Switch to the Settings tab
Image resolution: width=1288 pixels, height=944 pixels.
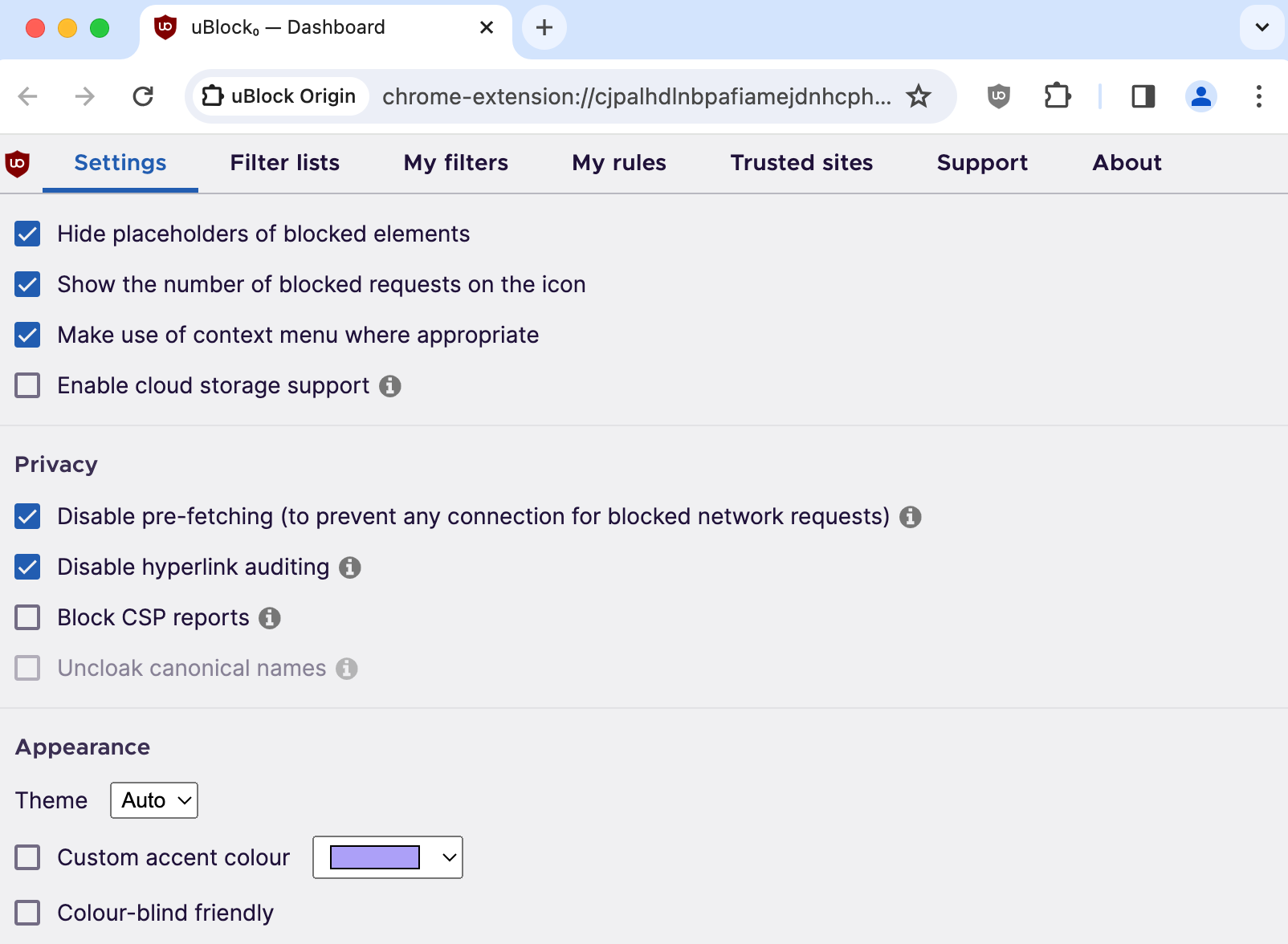[x=120, y=163]
